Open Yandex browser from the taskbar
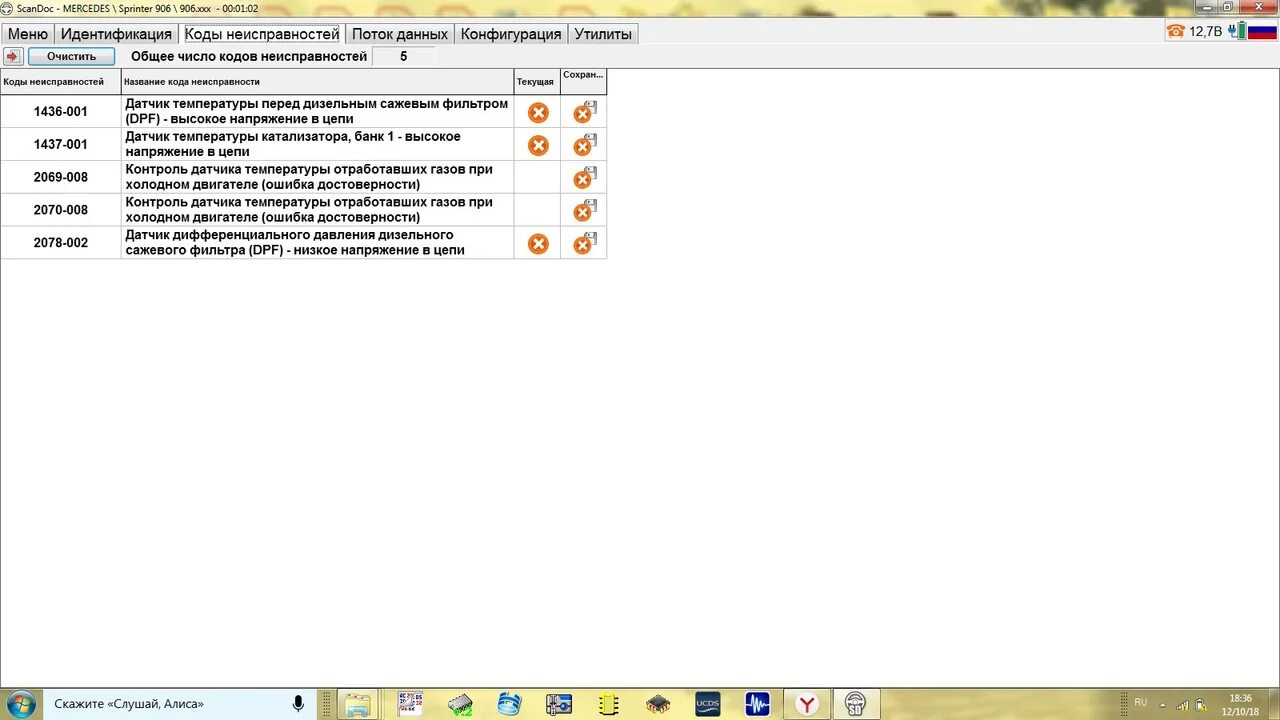 (806, 704)
